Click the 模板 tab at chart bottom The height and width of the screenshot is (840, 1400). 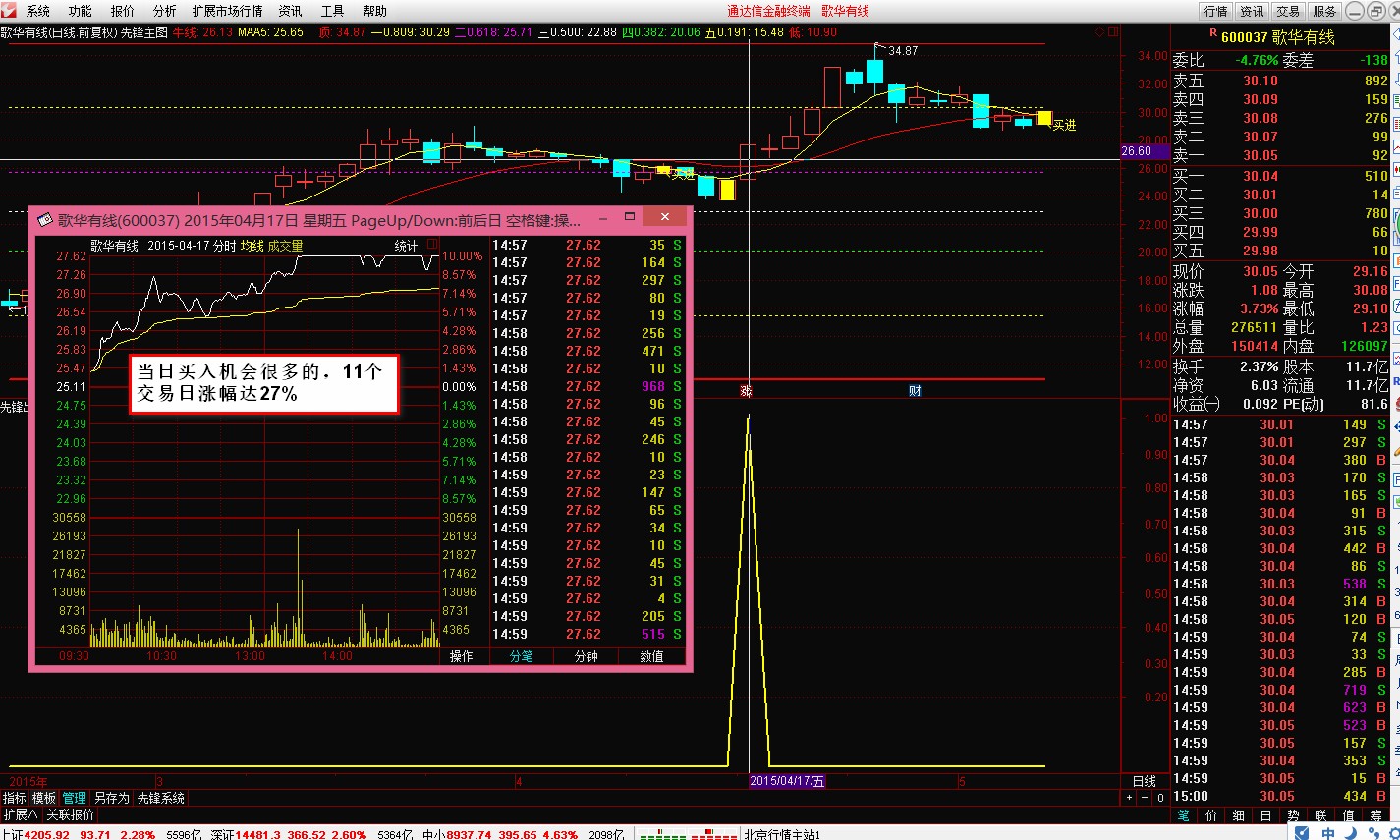(x=44, y=798)
